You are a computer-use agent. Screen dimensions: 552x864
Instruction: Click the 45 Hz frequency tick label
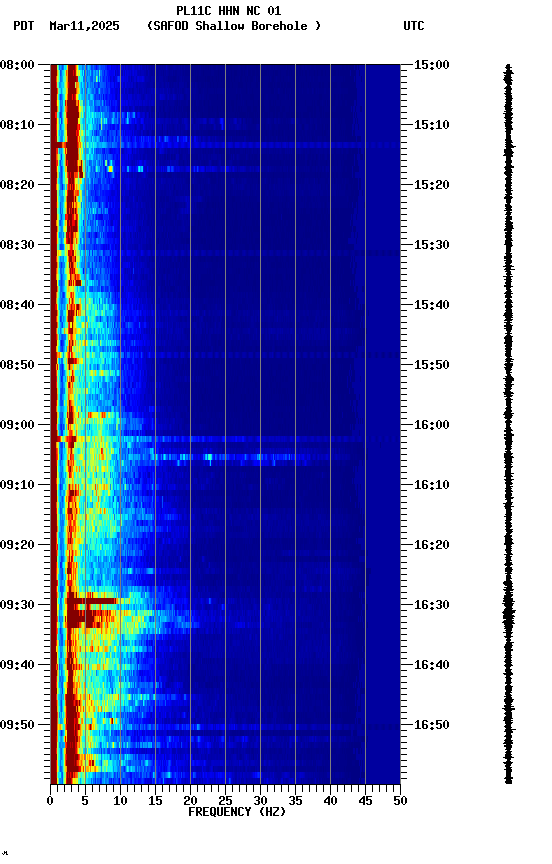365,801
